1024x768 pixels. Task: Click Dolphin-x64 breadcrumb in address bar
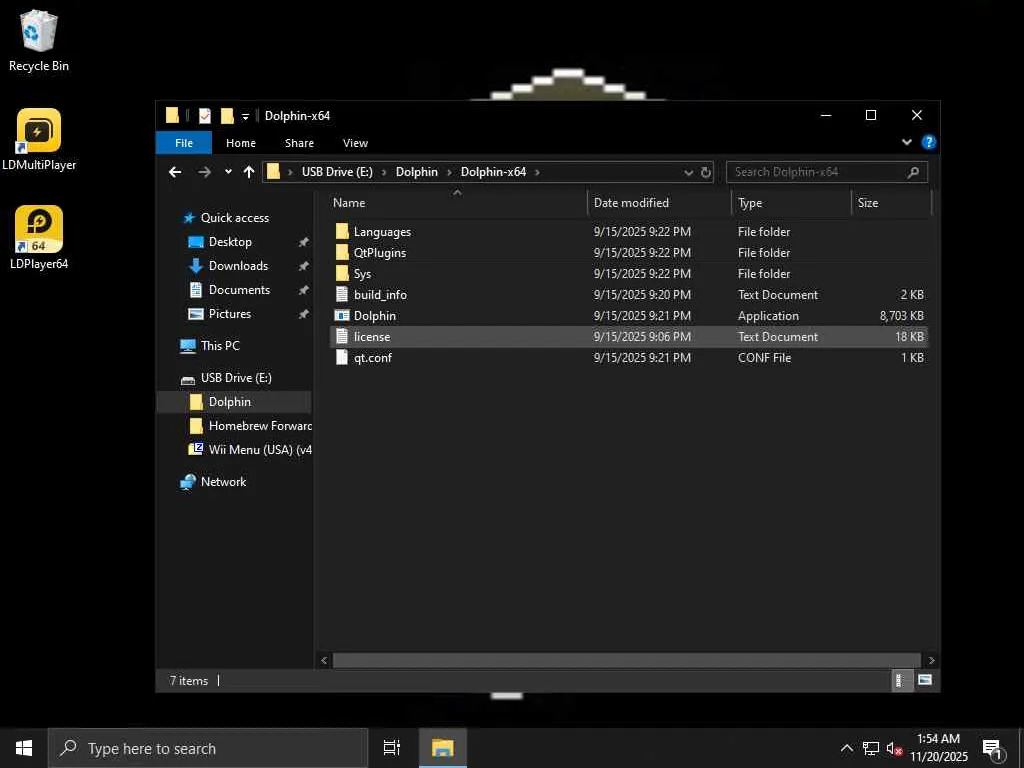pyautogui.click(x=493, y=172)
